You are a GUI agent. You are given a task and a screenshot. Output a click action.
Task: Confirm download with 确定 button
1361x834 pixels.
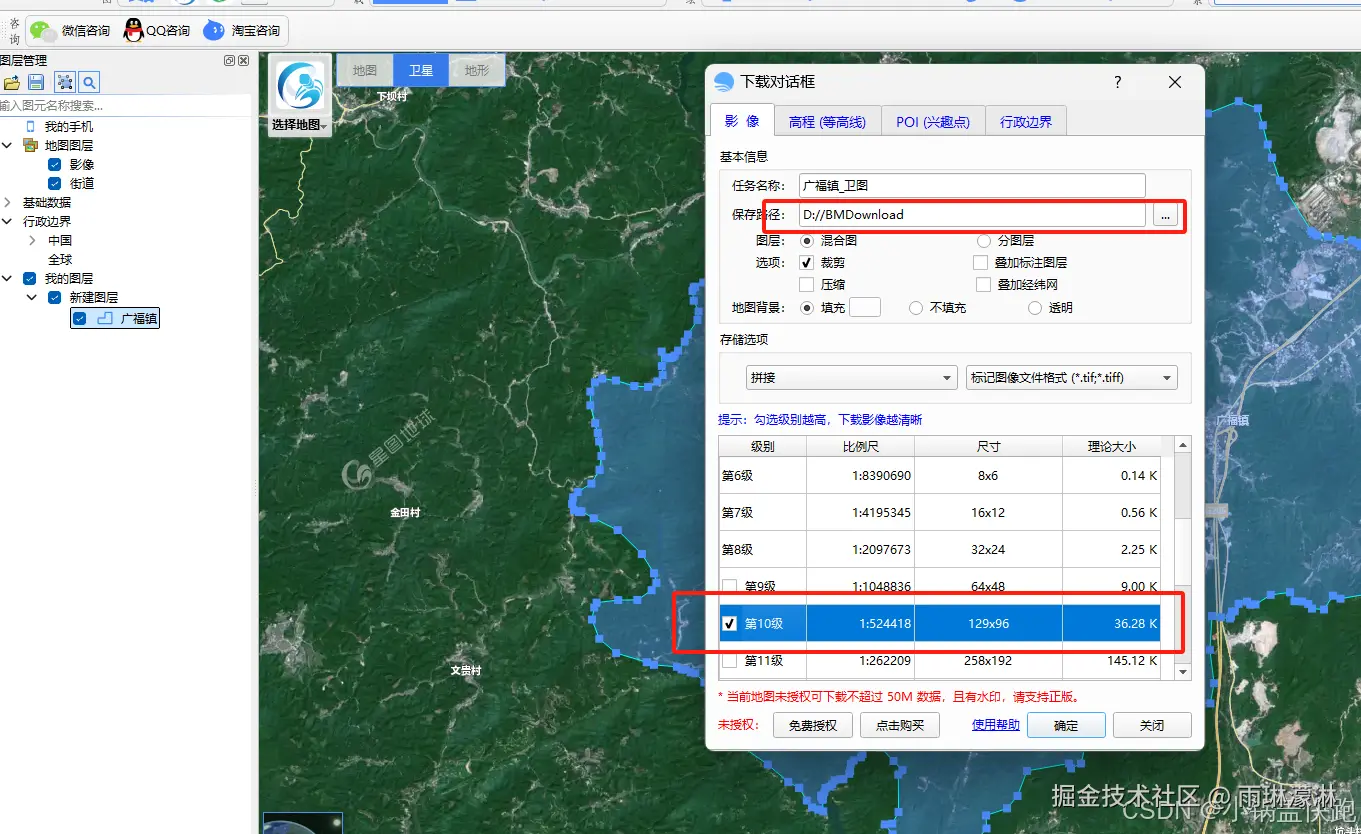coord(1066,725)
